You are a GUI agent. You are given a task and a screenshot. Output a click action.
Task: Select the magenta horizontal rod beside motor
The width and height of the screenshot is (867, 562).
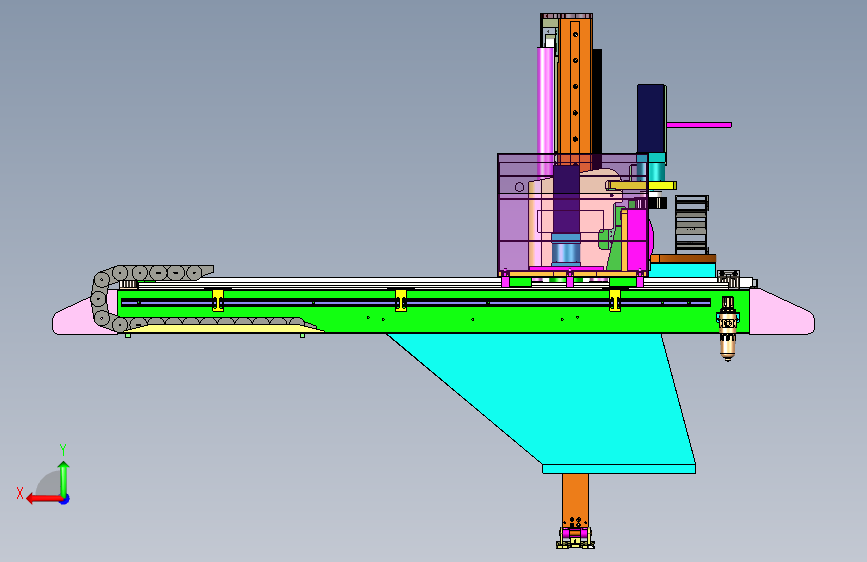point(699,125)
